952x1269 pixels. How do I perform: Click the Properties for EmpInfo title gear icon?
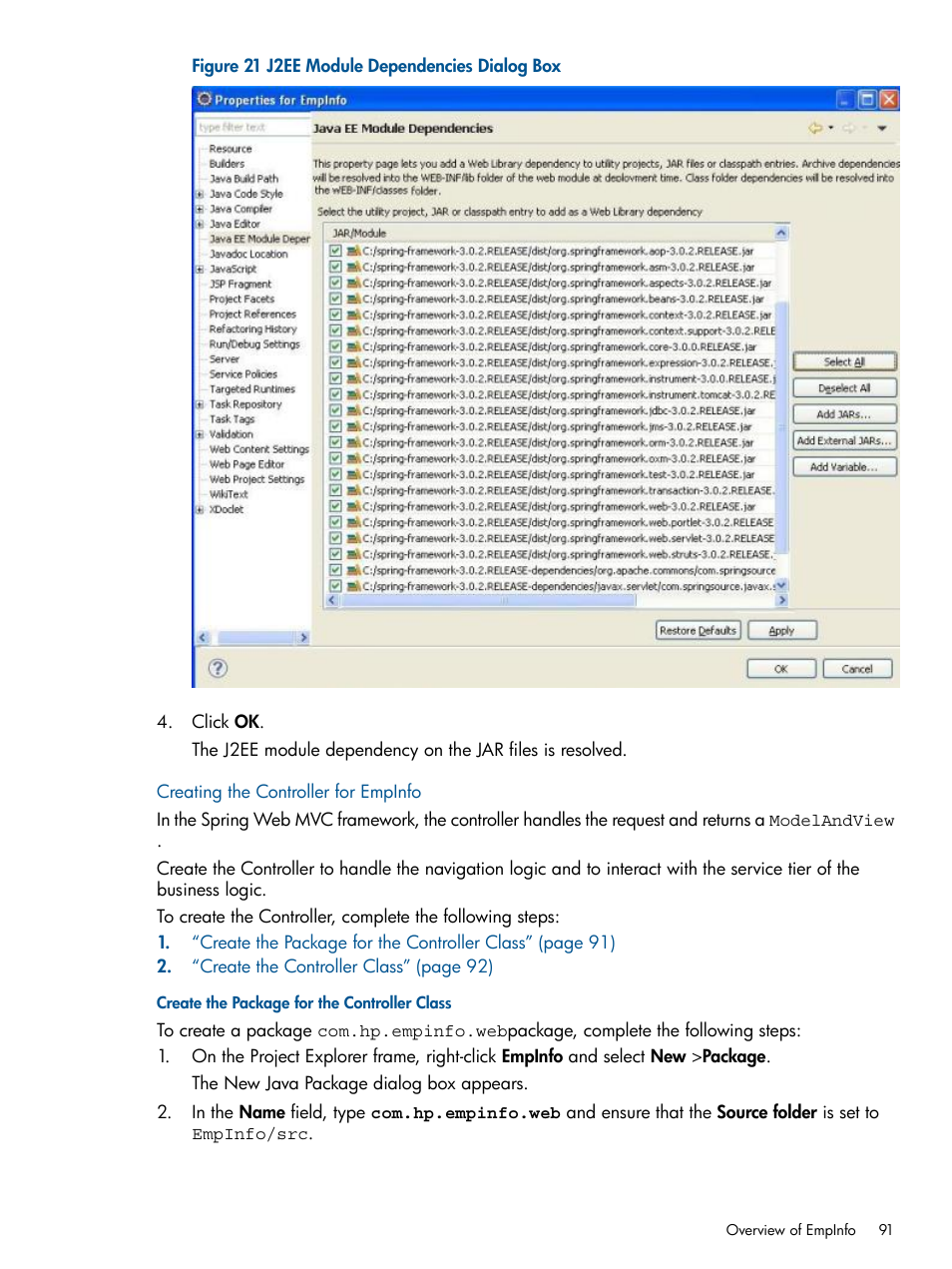205,99
